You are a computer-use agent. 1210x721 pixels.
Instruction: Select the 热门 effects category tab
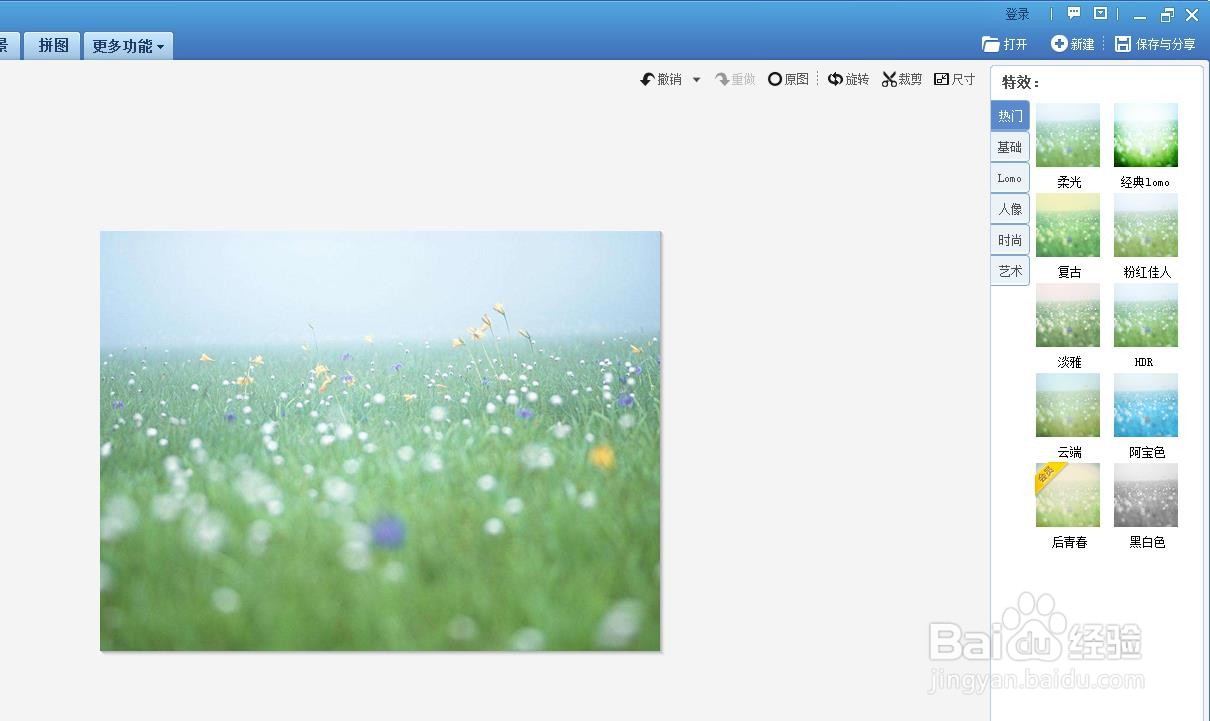click(1010, 116)
